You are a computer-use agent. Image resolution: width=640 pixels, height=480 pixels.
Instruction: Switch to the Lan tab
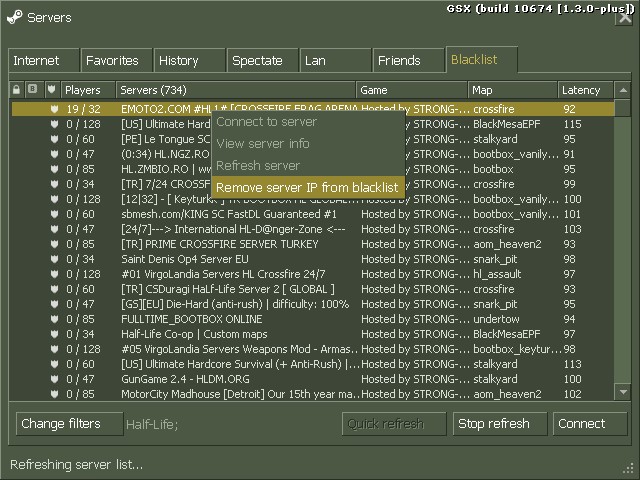pyautogui.click(x=336, y=60)
